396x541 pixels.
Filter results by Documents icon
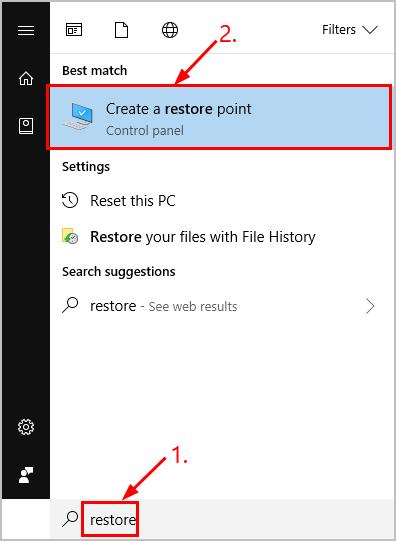pos(121,30)
